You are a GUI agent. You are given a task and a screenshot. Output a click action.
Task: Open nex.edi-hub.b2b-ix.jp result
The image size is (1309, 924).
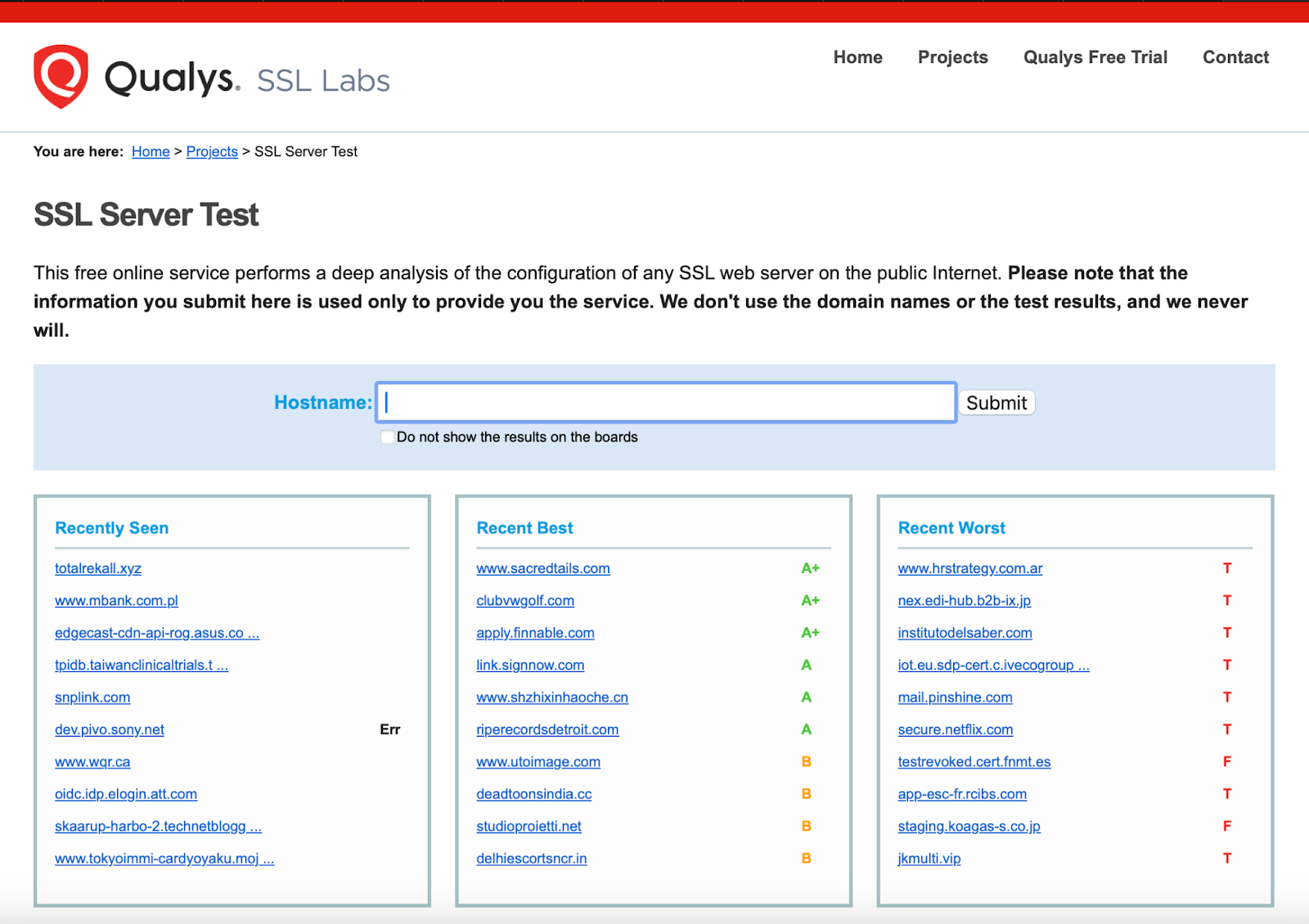point(964,600)
